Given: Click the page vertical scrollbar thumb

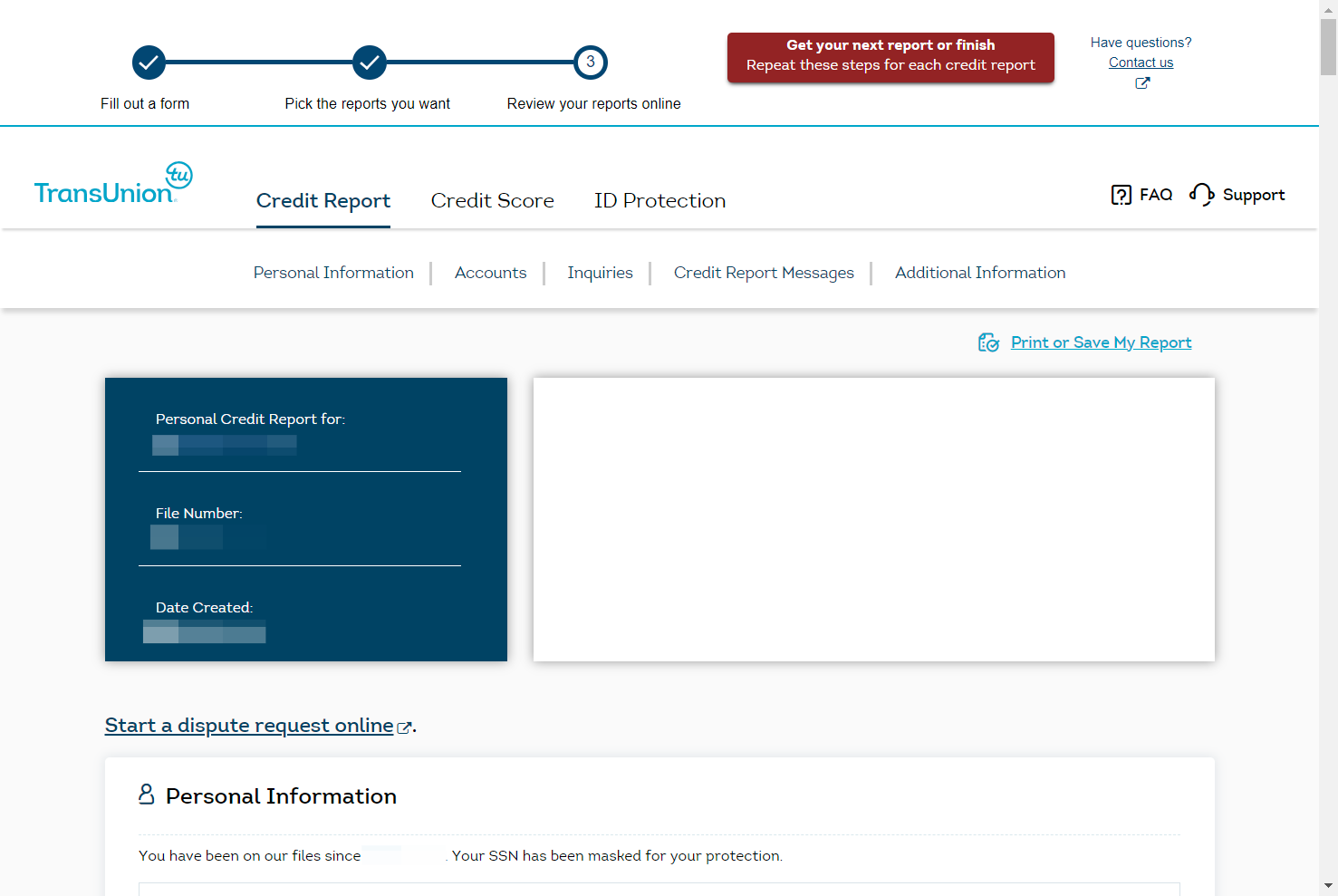Looking at the screenshot, I should [1329, 47].
